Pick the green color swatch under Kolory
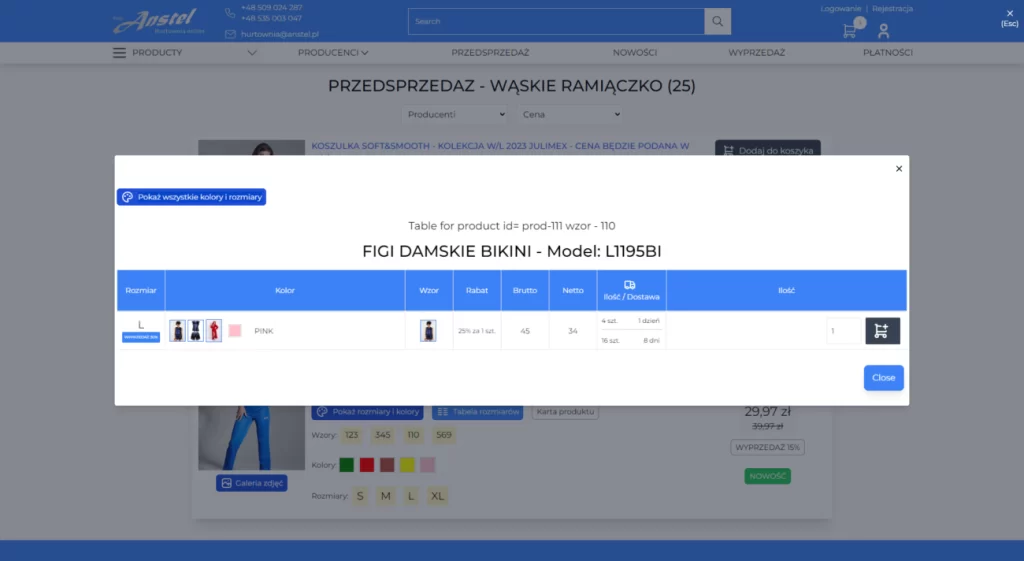1024x561 pixels. 347,465
